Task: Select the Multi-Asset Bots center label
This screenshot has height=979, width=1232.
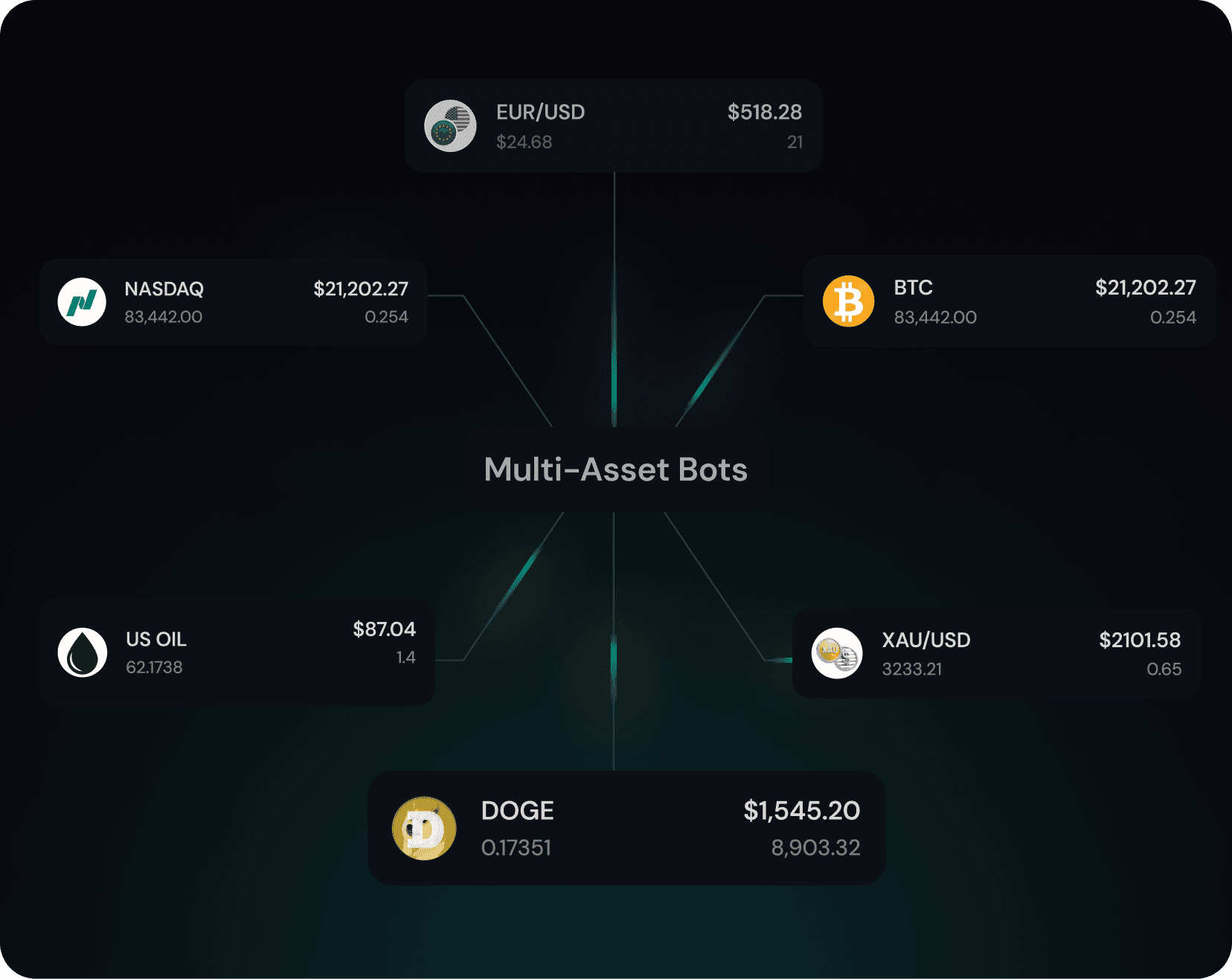Action: 616,469
